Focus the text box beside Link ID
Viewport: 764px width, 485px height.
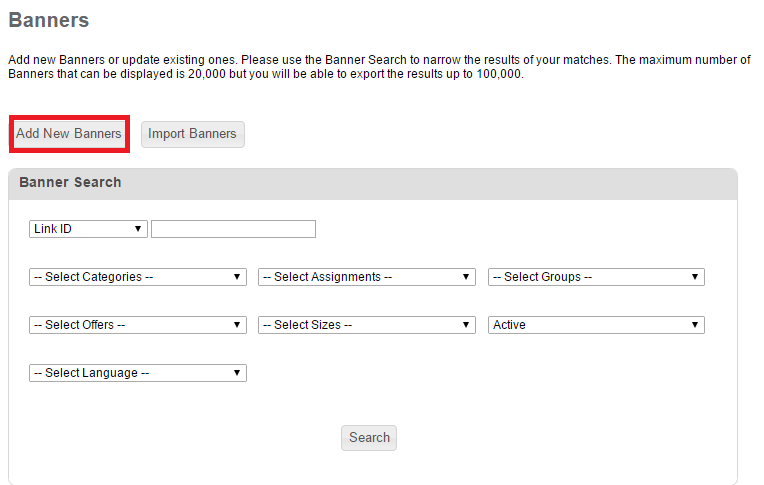(x=233, y=229)
